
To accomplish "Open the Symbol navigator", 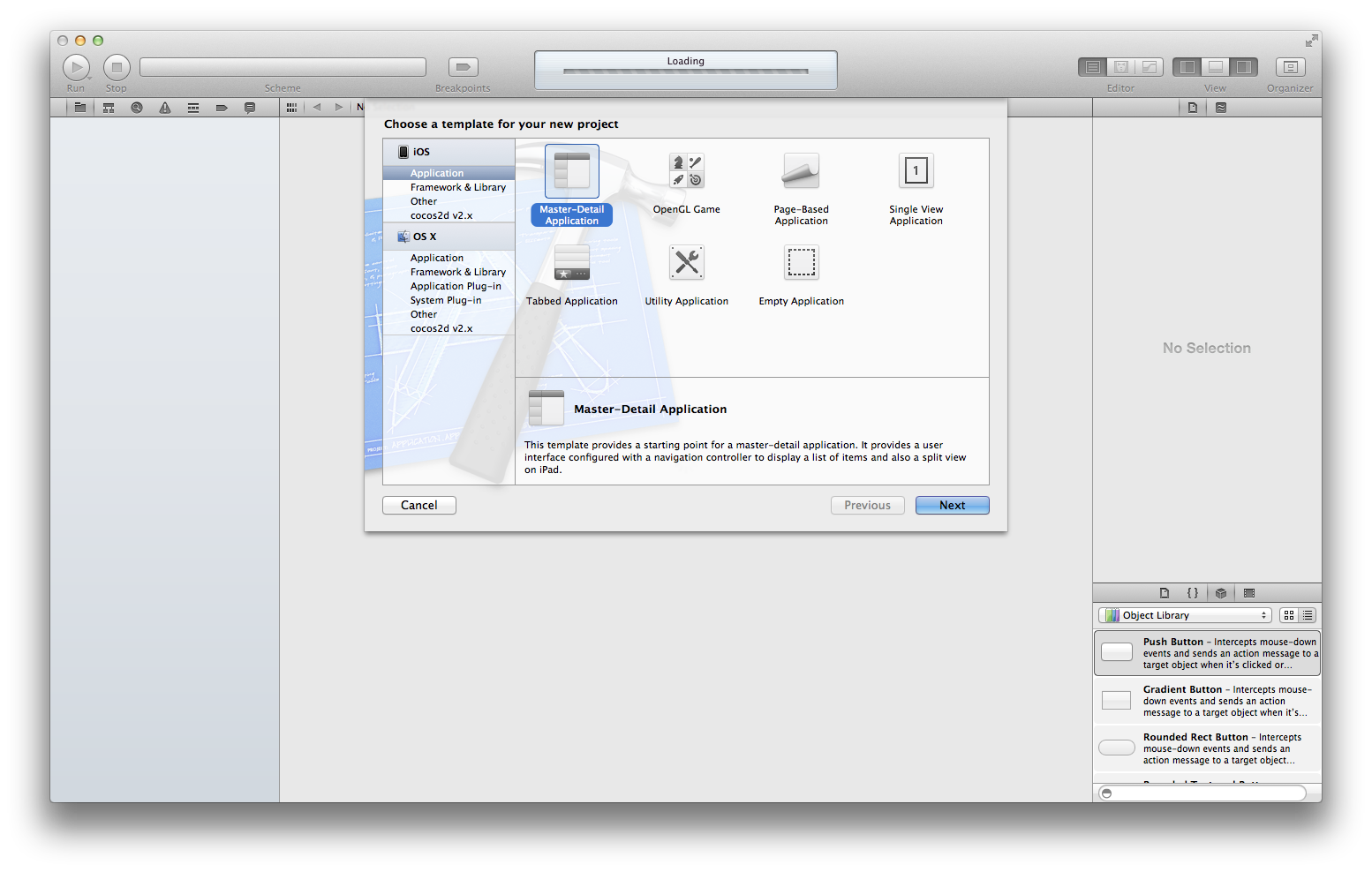I will (109, 108).
